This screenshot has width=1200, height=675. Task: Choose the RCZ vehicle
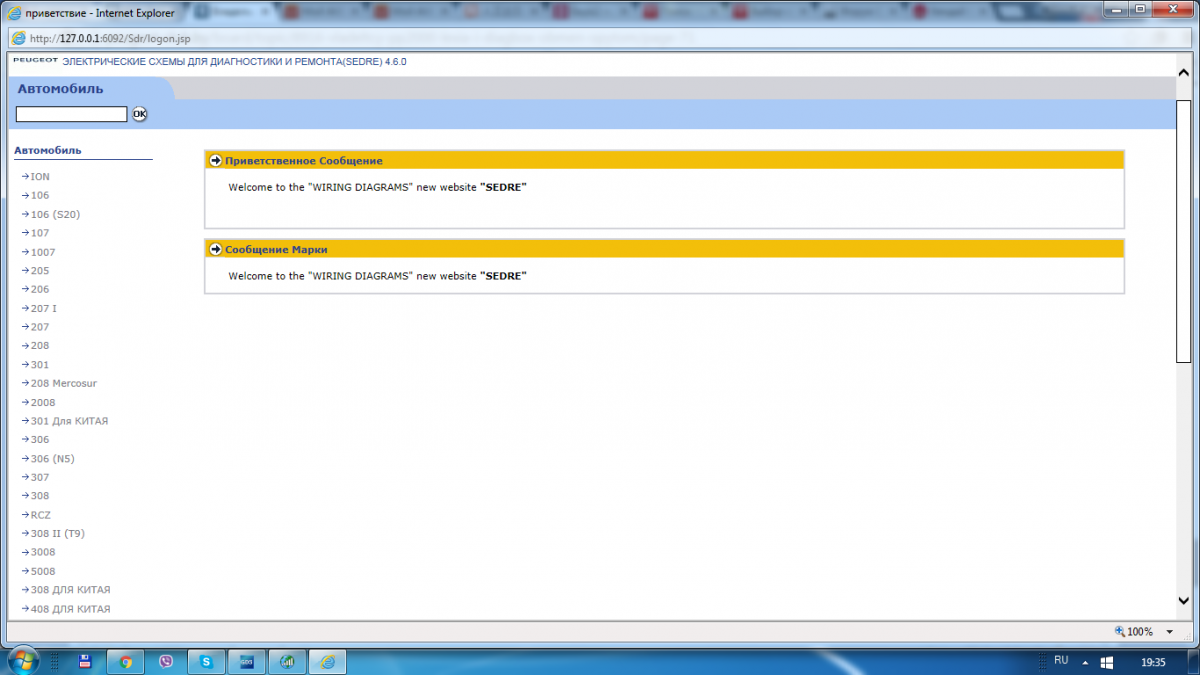point(41,515)
